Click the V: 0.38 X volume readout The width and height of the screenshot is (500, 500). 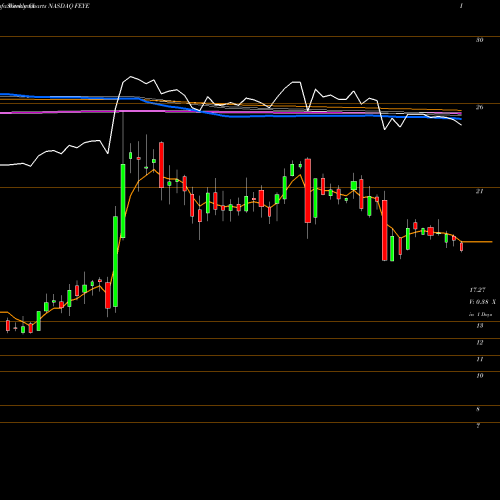[x=483, y=302]
